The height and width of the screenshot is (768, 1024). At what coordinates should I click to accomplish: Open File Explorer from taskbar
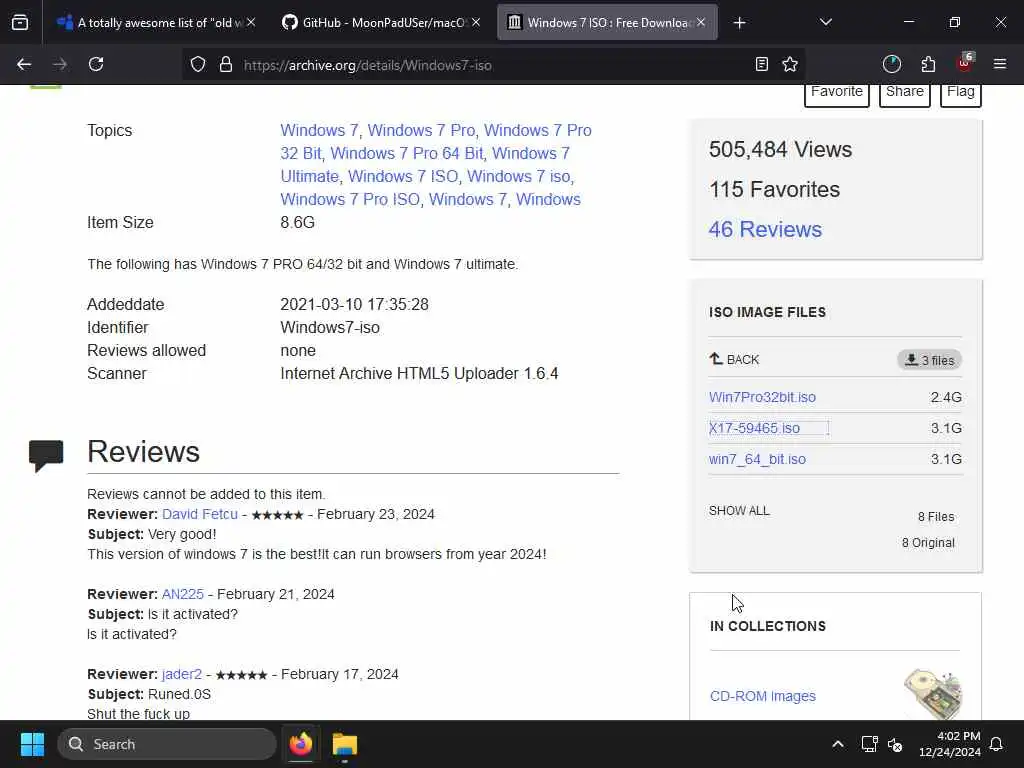[345, 744]
